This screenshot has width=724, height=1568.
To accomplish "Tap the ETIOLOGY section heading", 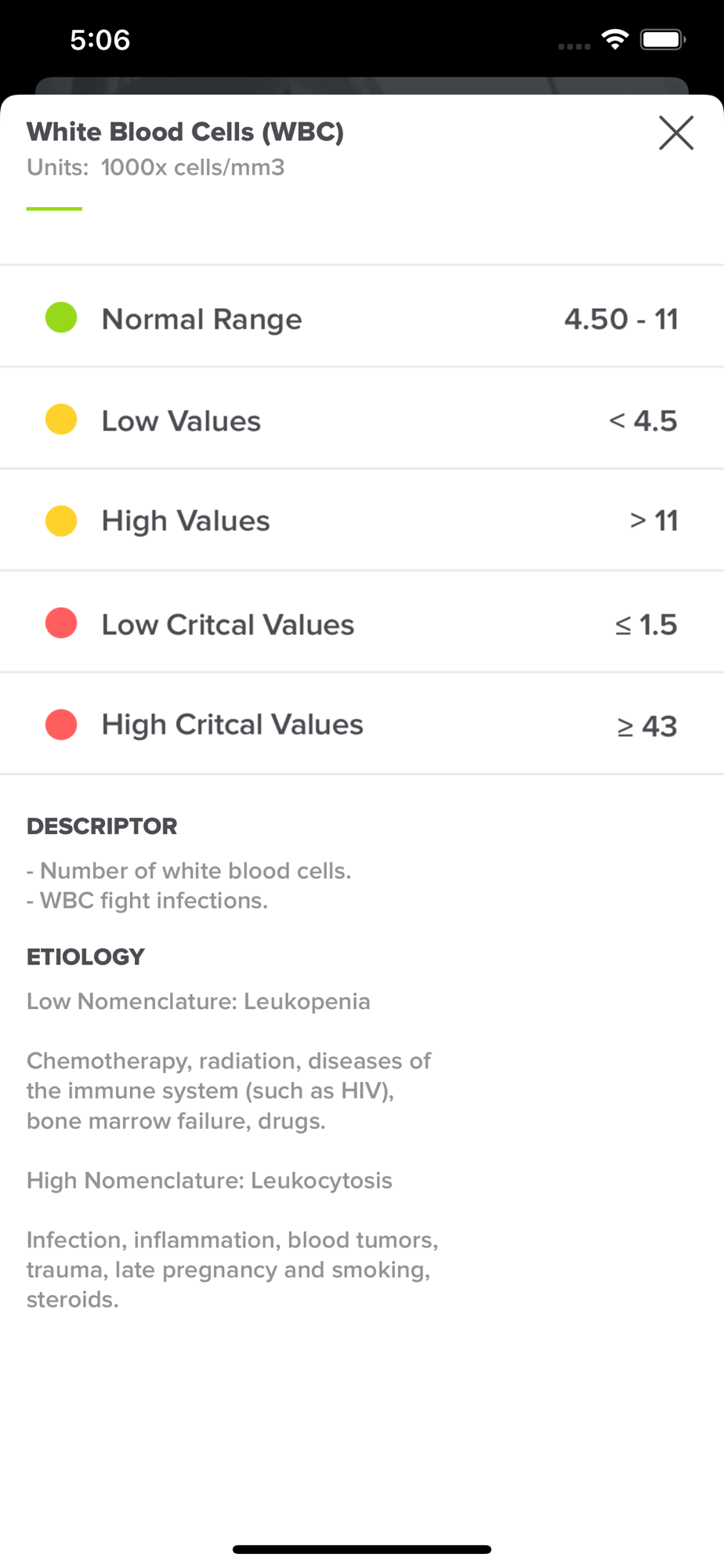I will tap(85, 956).
